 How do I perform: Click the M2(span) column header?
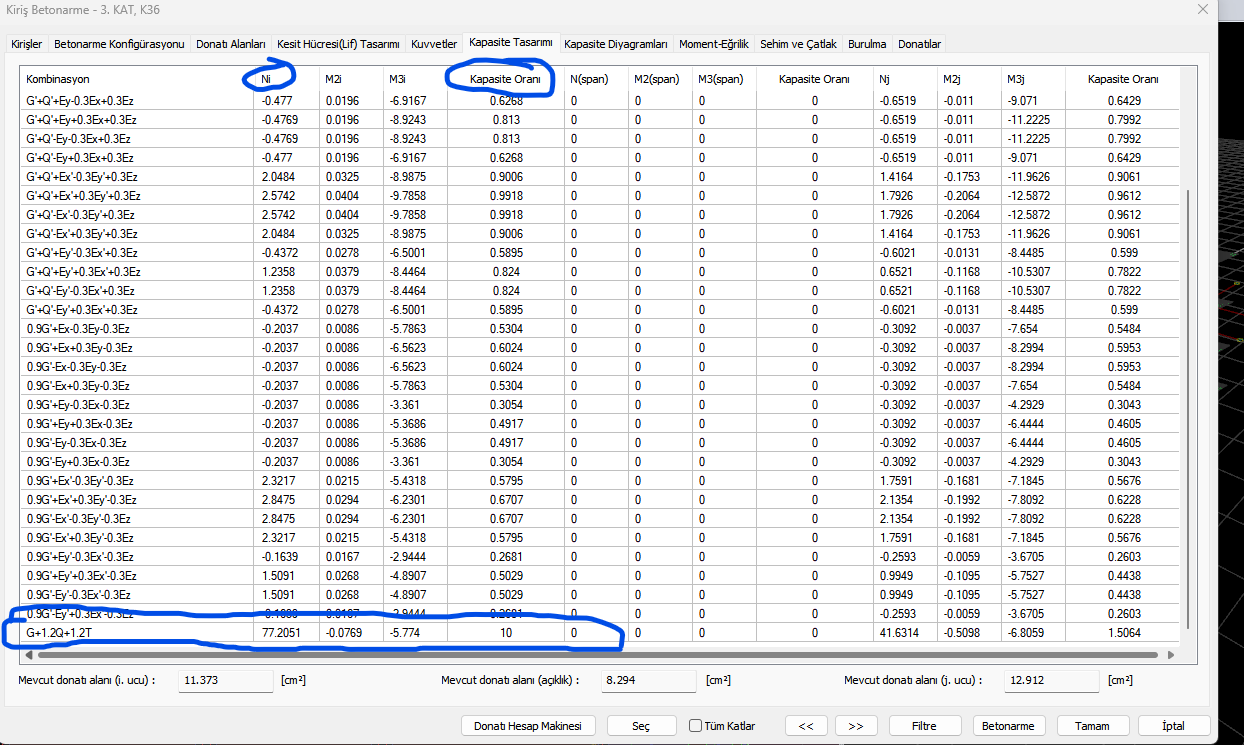click(x=660, y=78)
